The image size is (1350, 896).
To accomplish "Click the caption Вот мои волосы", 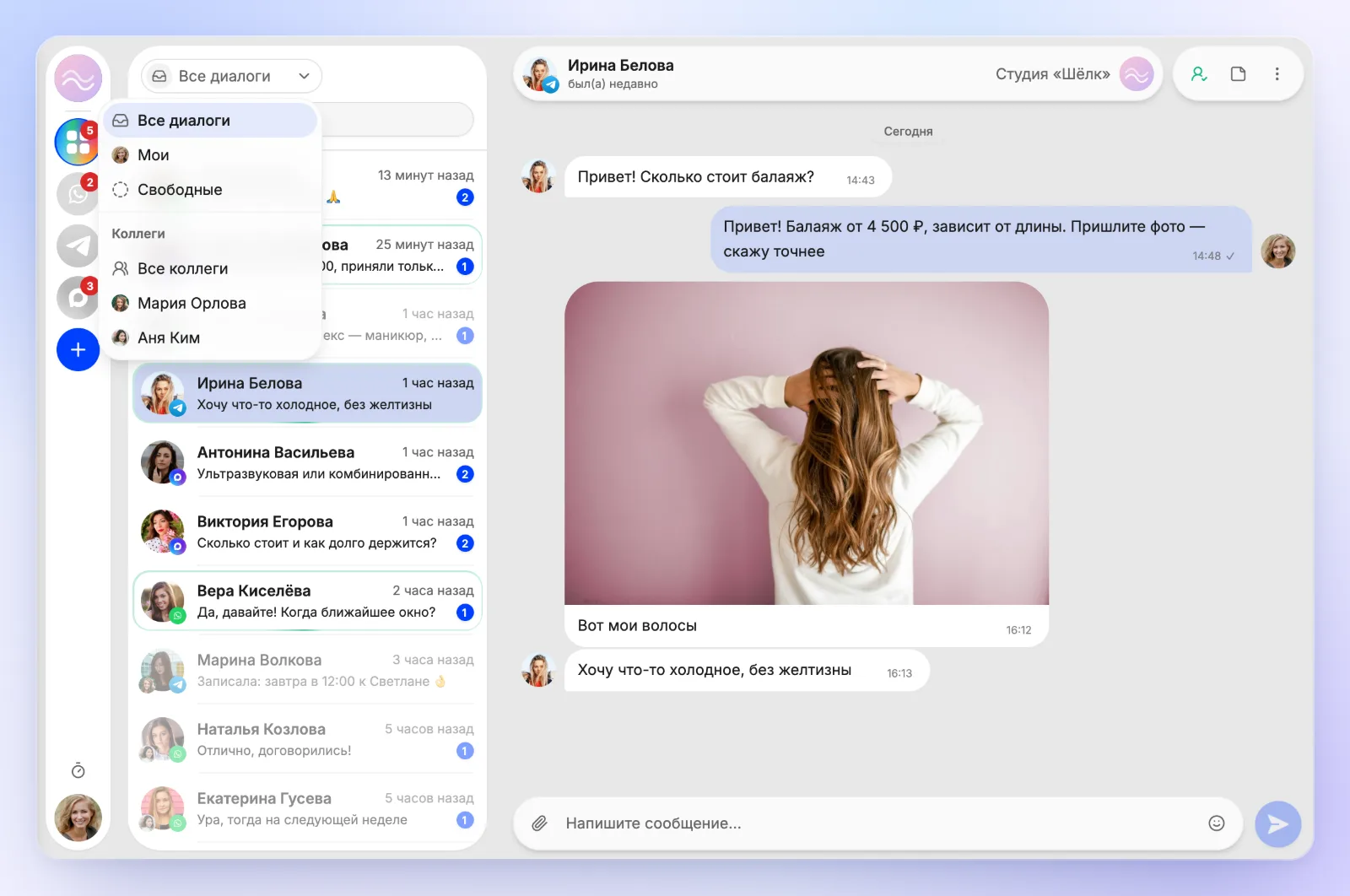I will [x=637, y=626].
